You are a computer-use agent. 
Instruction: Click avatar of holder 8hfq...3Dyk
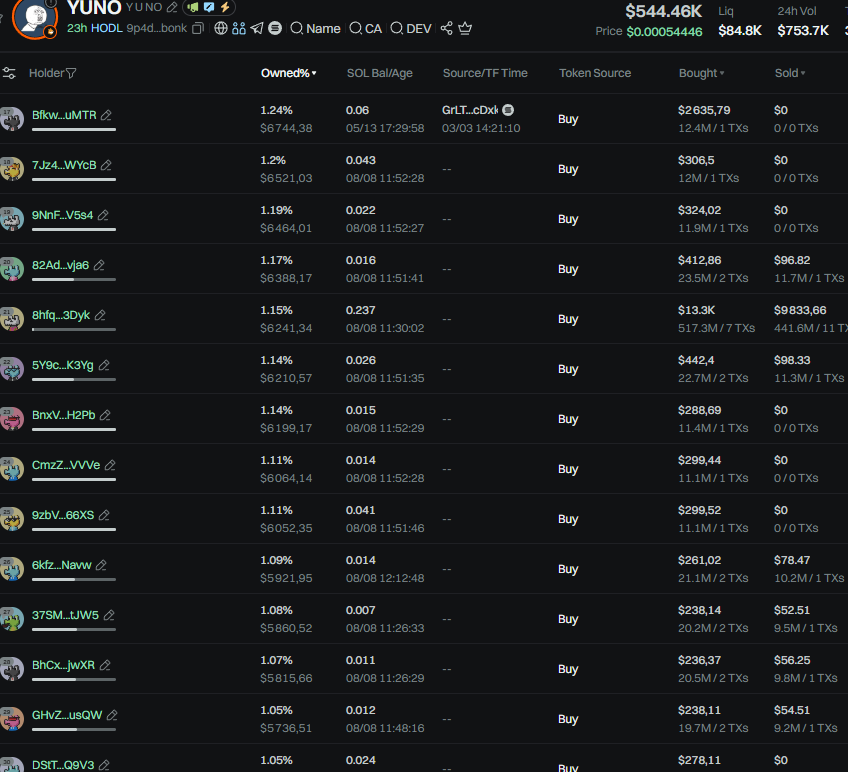(12, 319)
